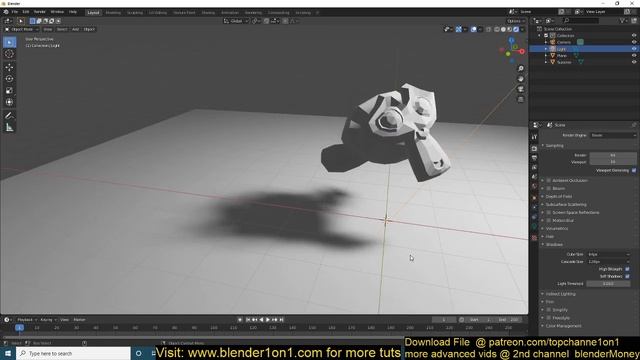
Task: Click the Light Threshold value field
Action: (608, 284)
